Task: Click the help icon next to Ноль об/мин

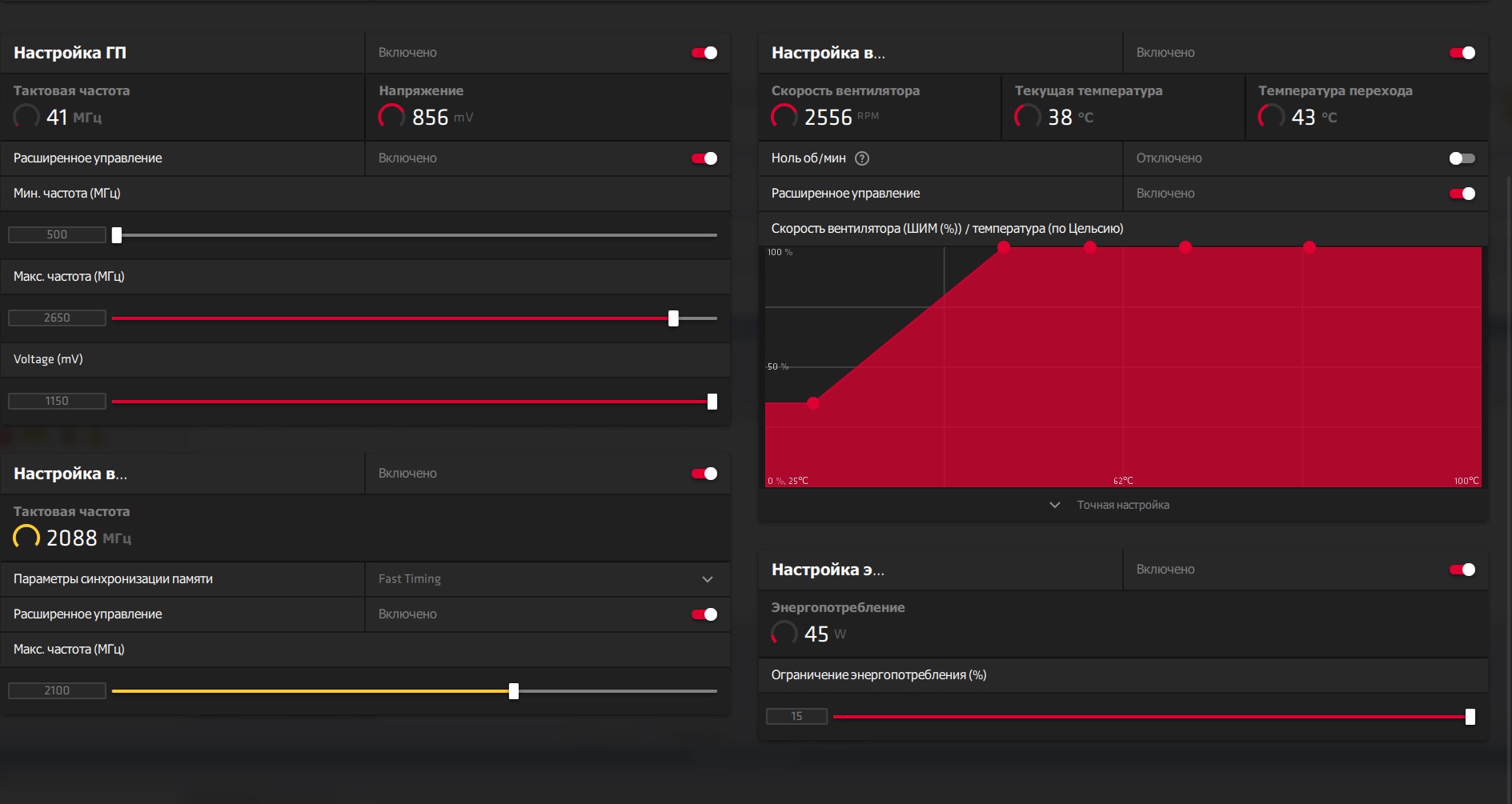Action: click(862, 158)
